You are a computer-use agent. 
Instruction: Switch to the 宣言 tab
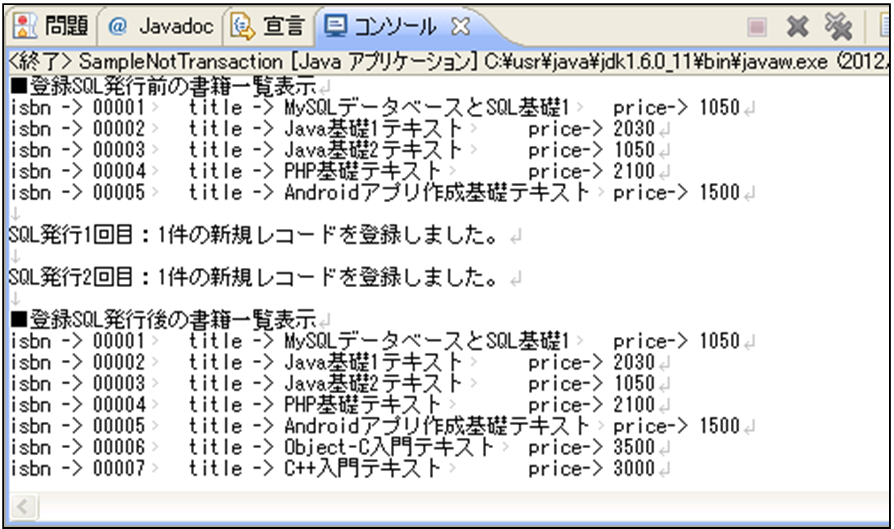click(x=273, y=24)
